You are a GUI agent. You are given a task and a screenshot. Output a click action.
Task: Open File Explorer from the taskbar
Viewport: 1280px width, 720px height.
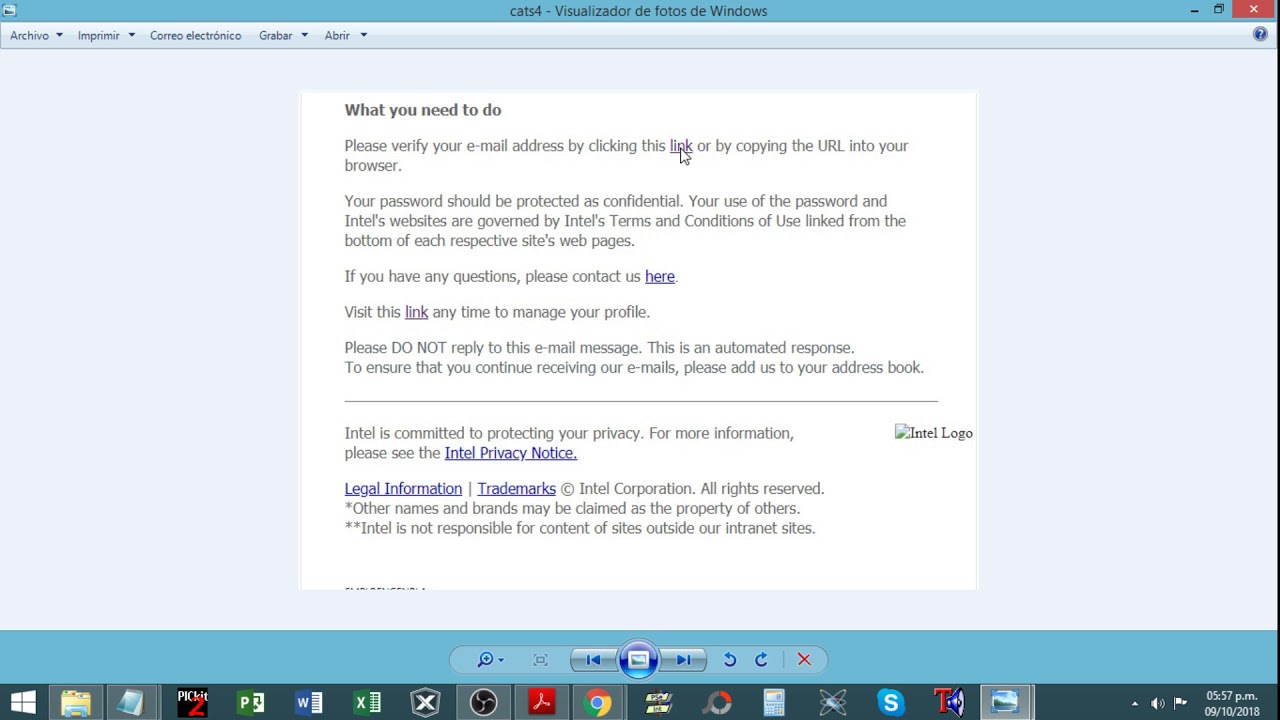point(76,702)
